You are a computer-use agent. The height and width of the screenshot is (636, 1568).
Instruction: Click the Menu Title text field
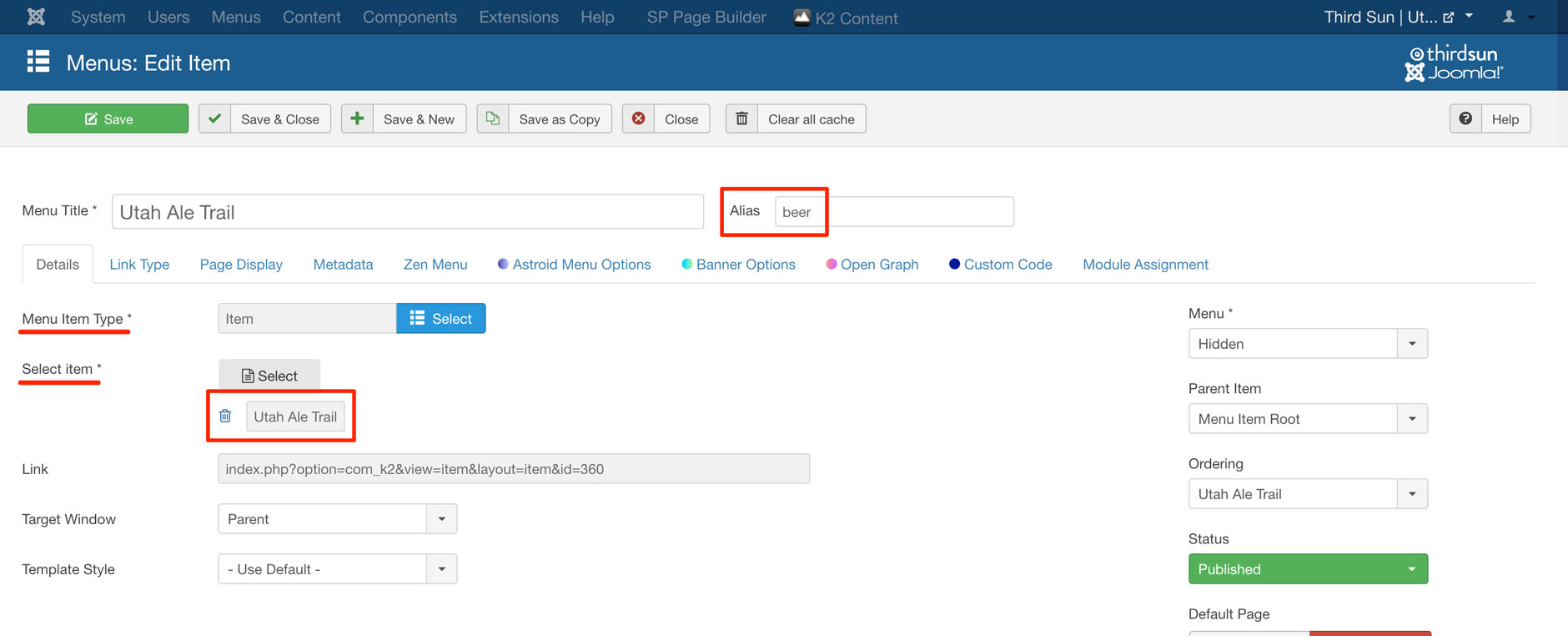tap(407, 212)
